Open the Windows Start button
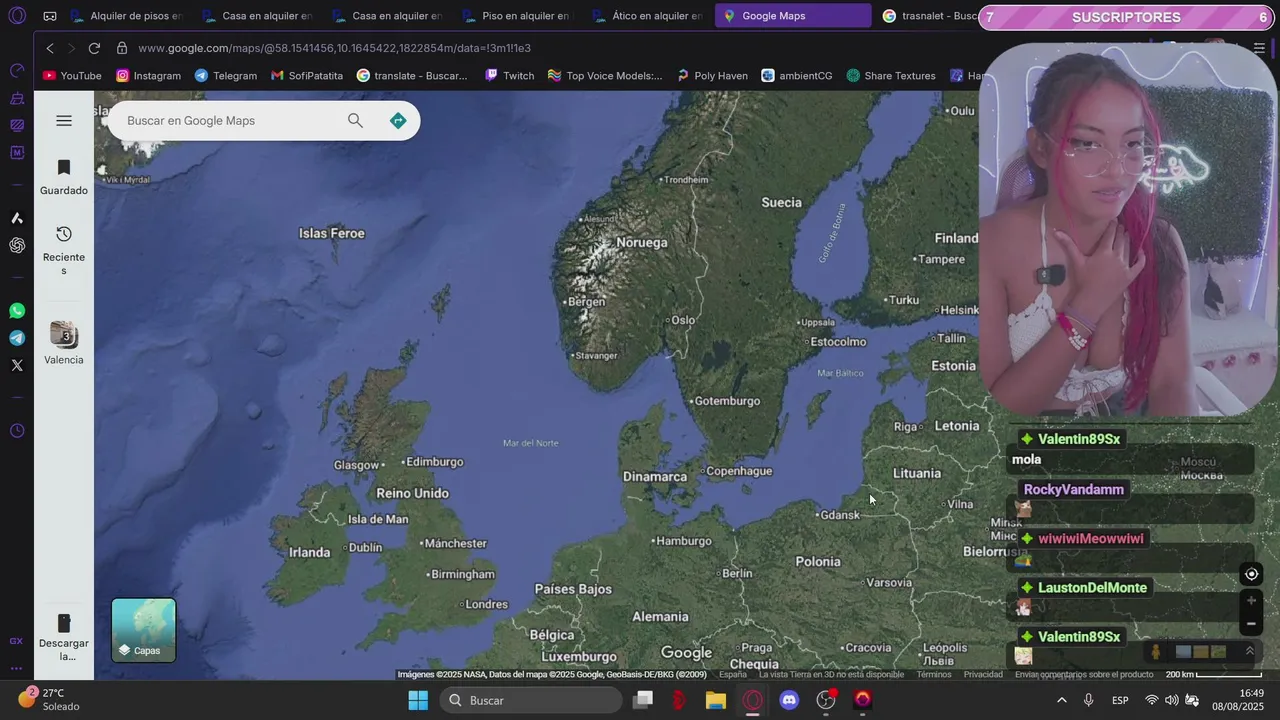Screen dimensions: 1280x720 tap(418, 700)
